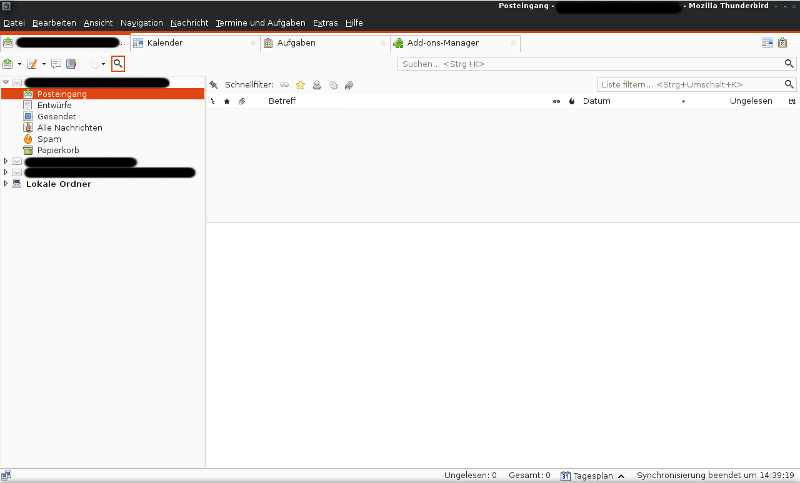Click the Ungelesen: 0 status text
This screenshot has width=800, height=483.
point(470,475)
